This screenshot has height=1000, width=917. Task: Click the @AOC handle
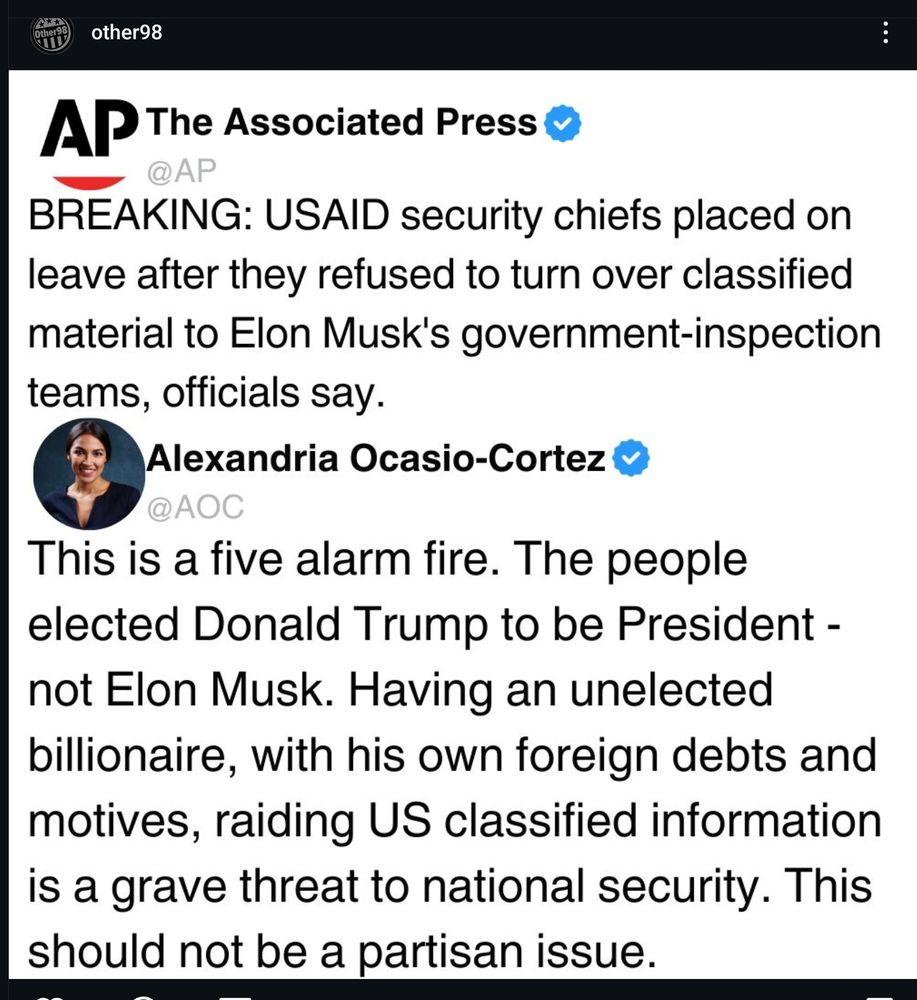(x=195, y=507)
